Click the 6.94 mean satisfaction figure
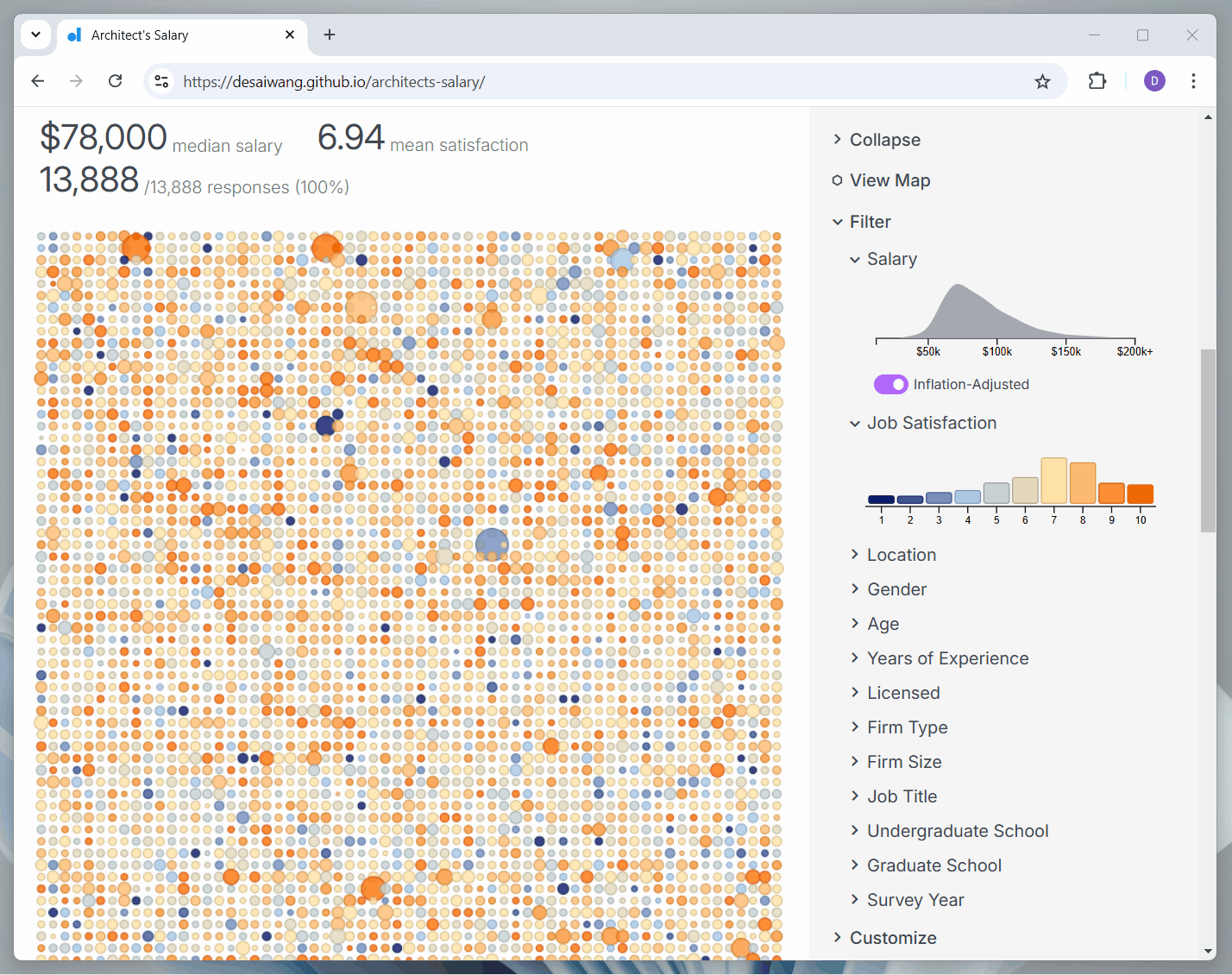 click(351, 137)
